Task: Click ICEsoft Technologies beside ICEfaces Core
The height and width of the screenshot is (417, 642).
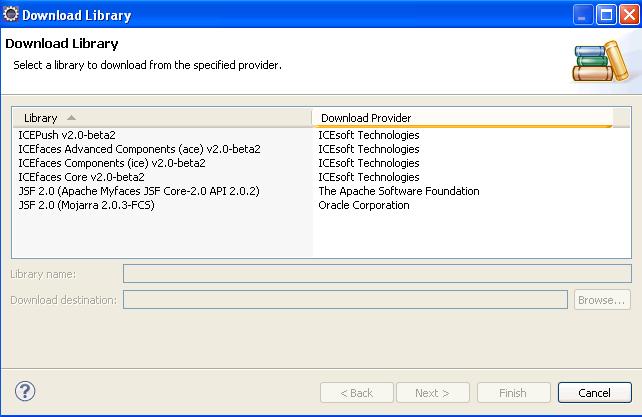Action: click(x=369, y=177)
